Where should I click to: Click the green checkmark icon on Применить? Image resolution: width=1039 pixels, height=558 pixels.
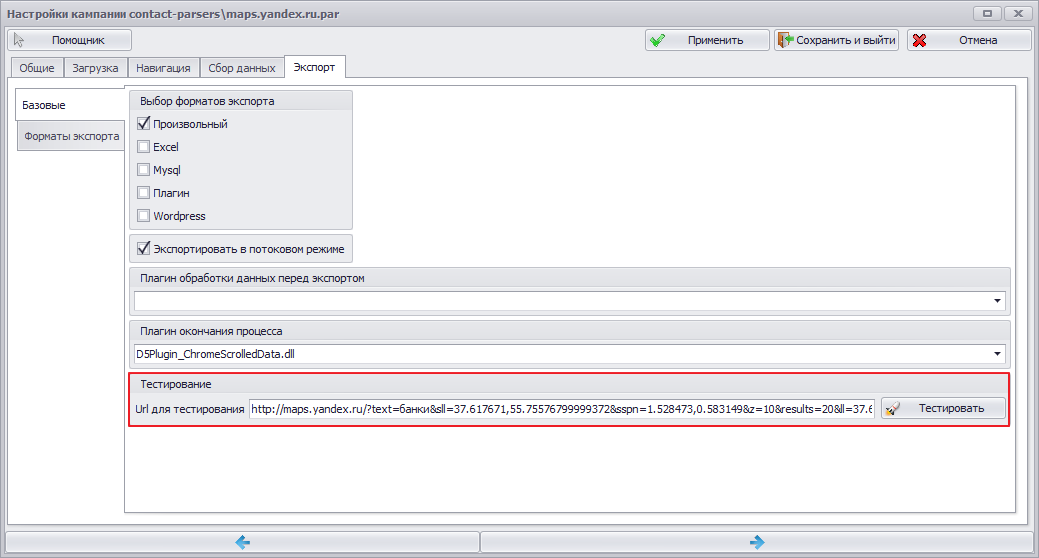coord(657,40)
